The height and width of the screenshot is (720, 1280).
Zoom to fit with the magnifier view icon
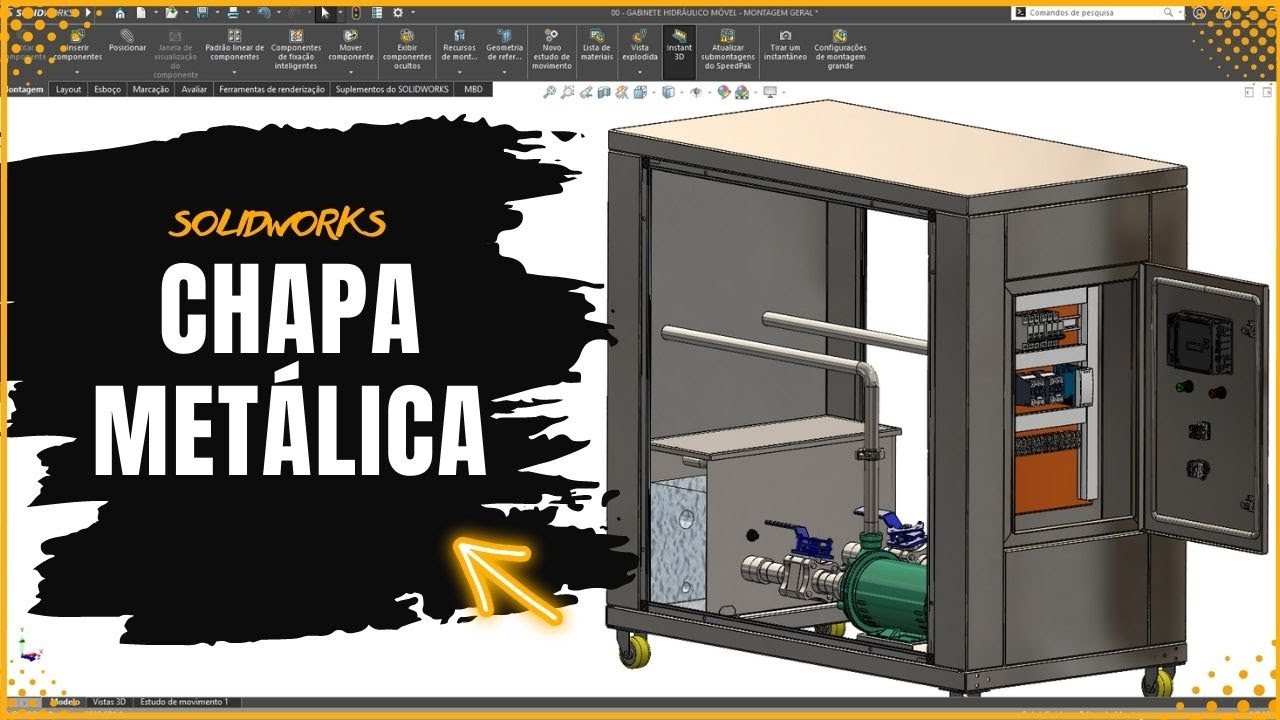click(549, 92)
